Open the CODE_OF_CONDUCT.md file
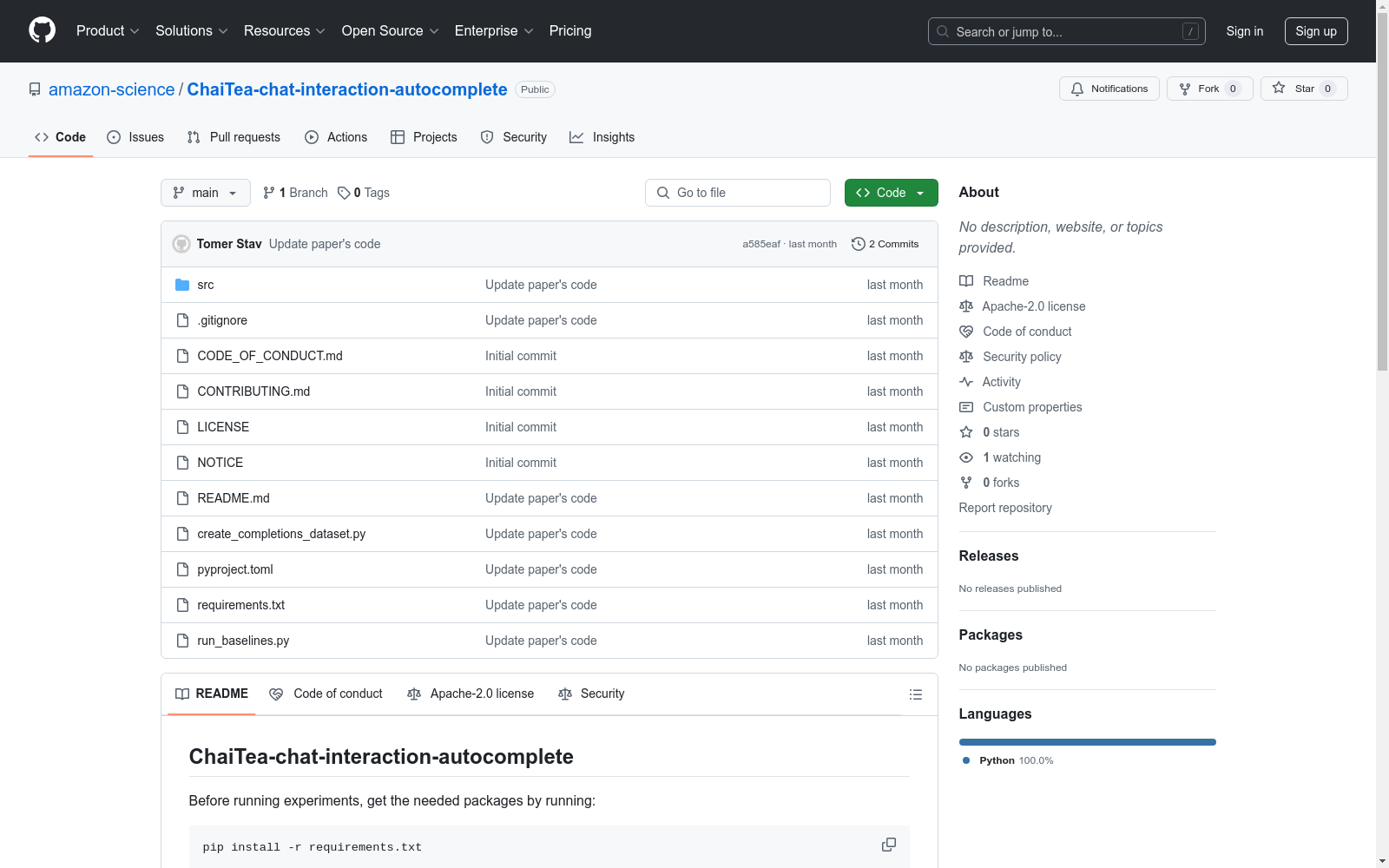Screen dimensions: 1389x868 click(x=270, y=356)
